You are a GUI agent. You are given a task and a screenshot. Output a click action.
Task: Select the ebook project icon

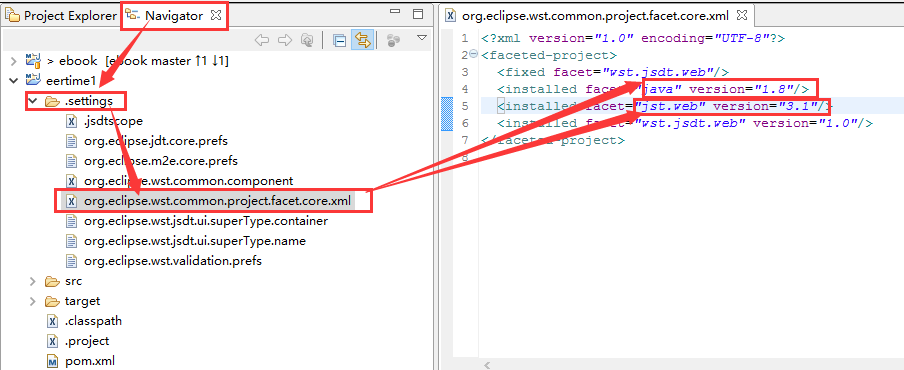[x=33, y=60]
